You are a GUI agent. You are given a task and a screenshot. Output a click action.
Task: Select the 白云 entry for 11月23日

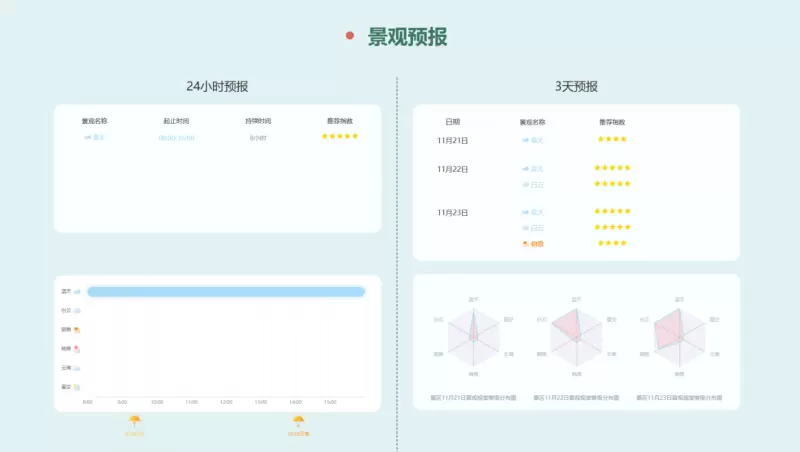coord(533,228)
